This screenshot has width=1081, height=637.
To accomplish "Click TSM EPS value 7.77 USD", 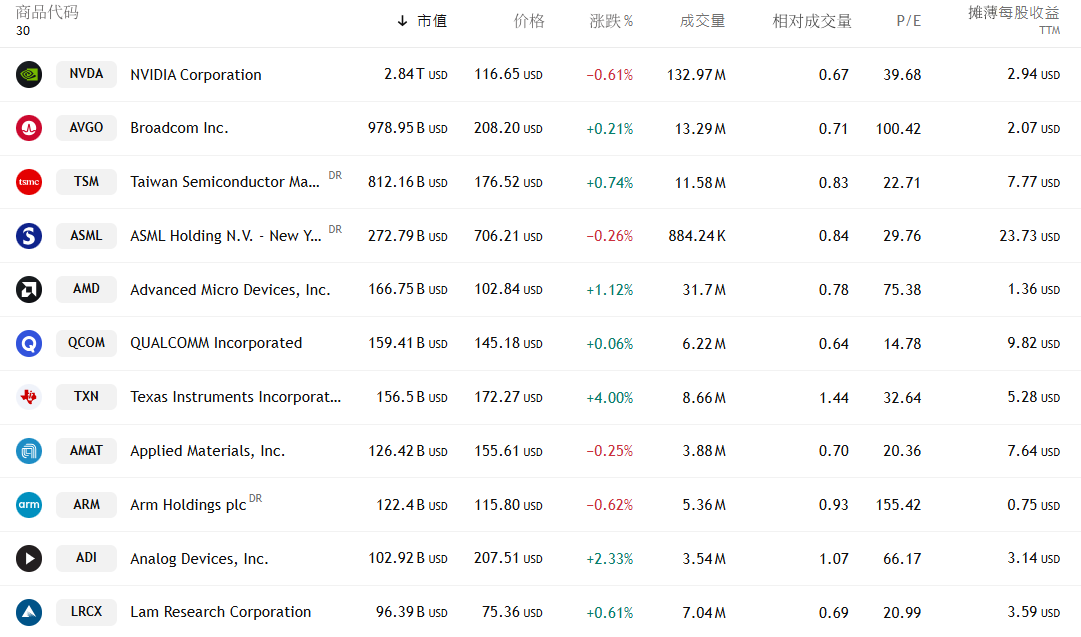I will tap(1033, 182).
